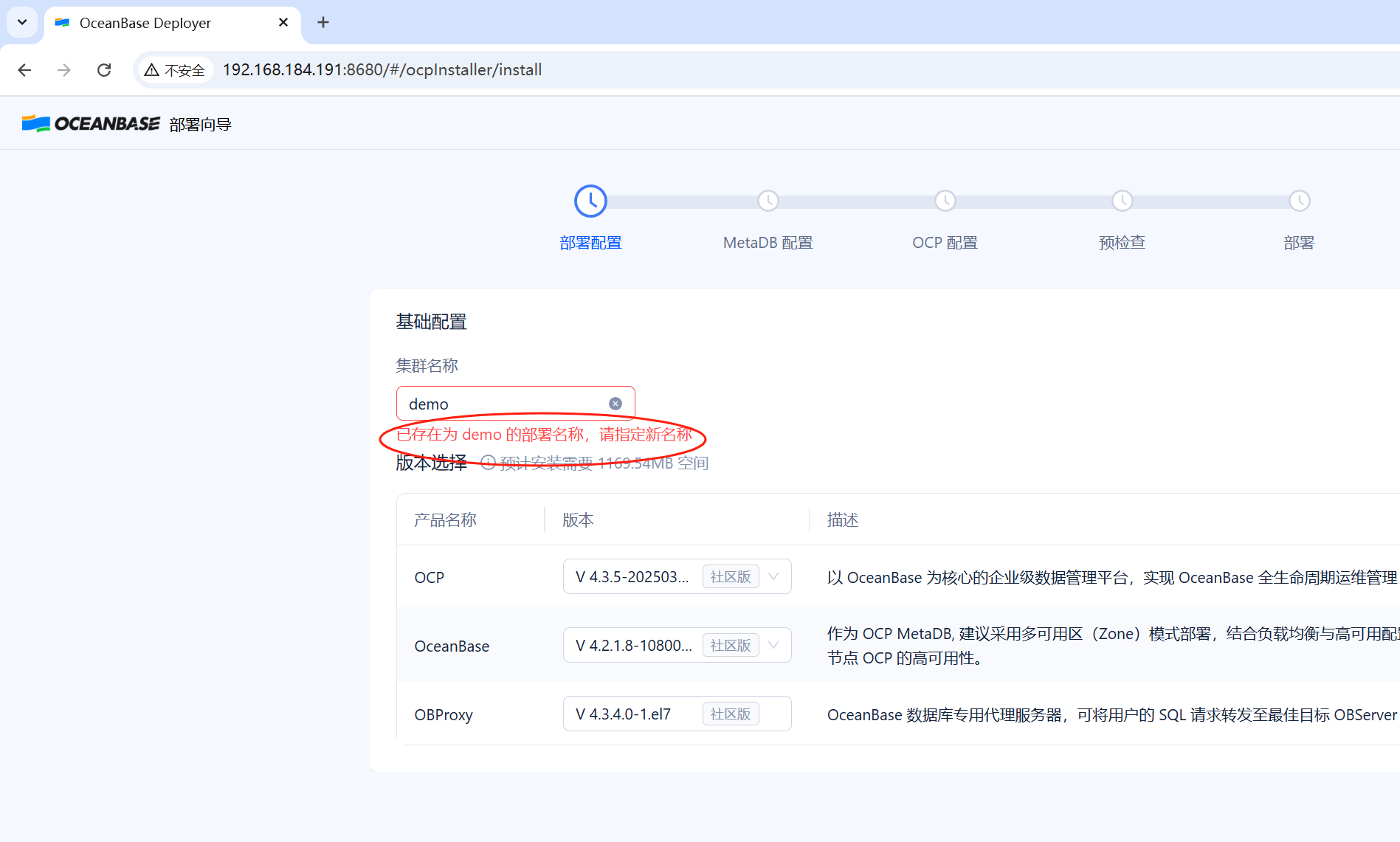Click the browser back arrow
This screenshot has width=1400, height=842.
coord(24,69)
